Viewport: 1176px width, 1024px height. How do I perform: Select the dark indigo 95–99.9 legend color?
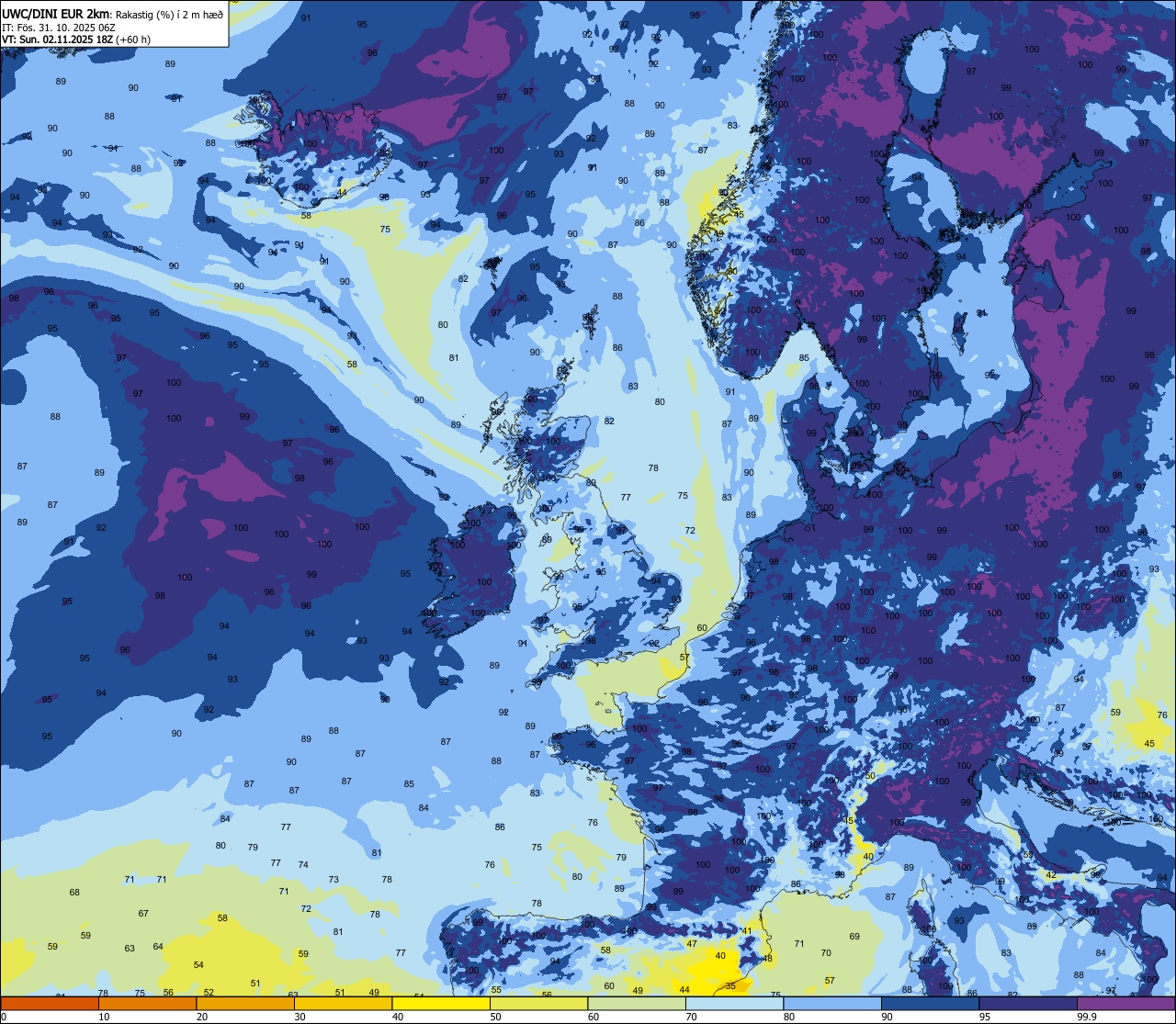(x=1028, y=1004)
